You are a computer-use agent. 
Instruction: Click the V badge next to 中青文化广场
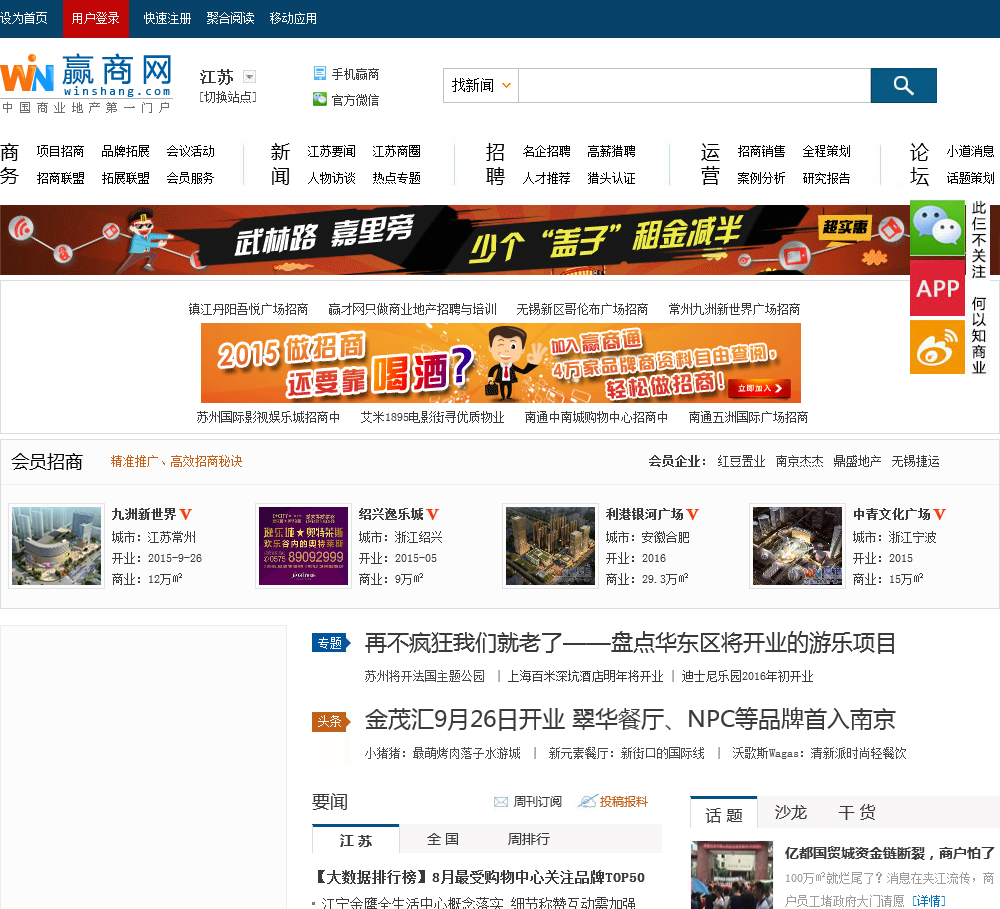pos(939,514)
